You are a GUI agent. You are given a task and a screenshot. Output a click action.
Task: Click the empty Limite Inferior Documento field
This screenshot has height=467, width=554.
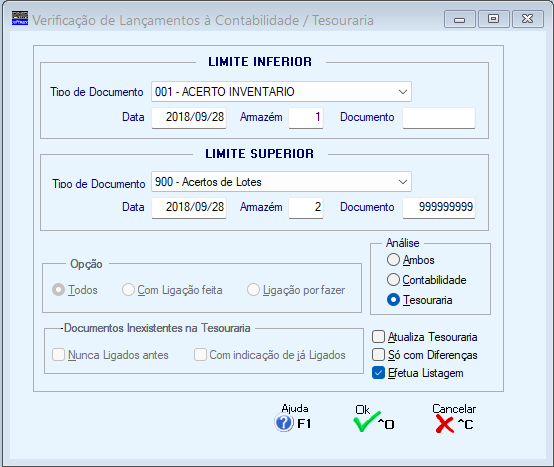click(439, 118)
